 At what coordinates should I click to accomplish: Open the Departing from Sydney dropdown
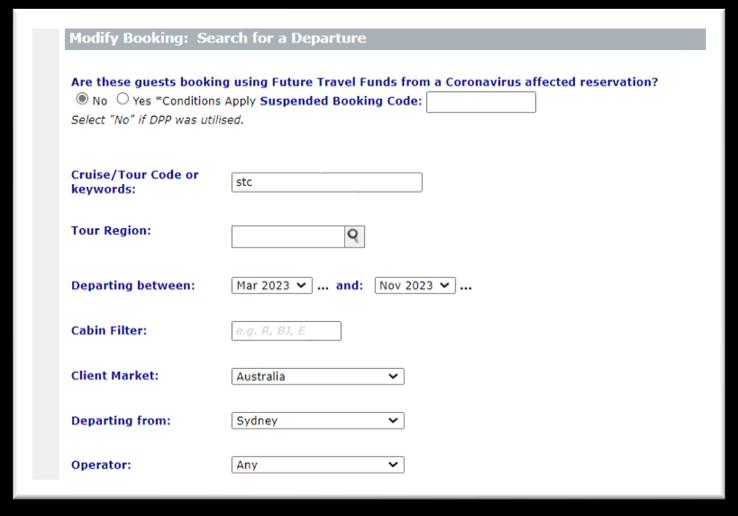(318, 420)
